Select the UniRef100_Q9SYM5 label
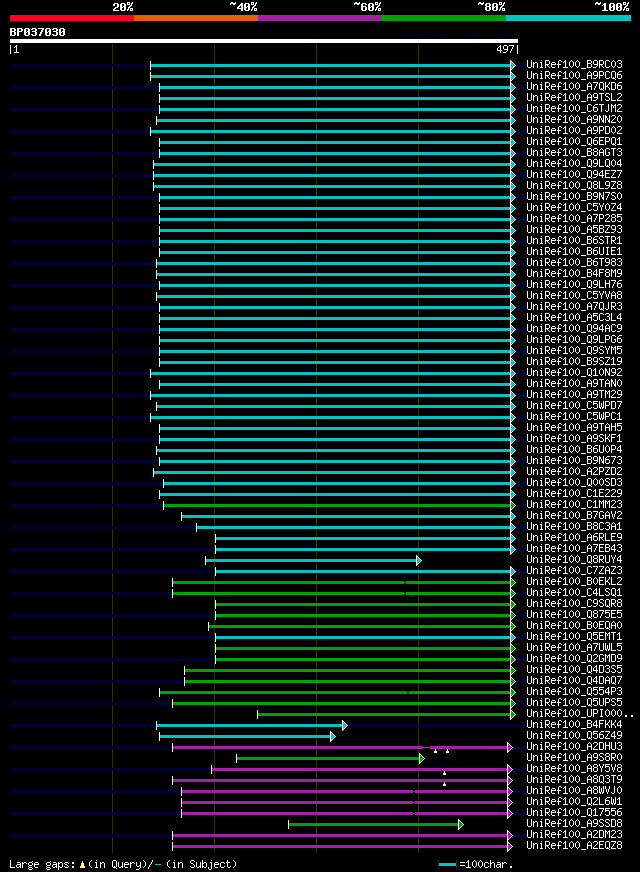Image resolution: width=640 pixels, height=872 pixels. coord(574,350)
